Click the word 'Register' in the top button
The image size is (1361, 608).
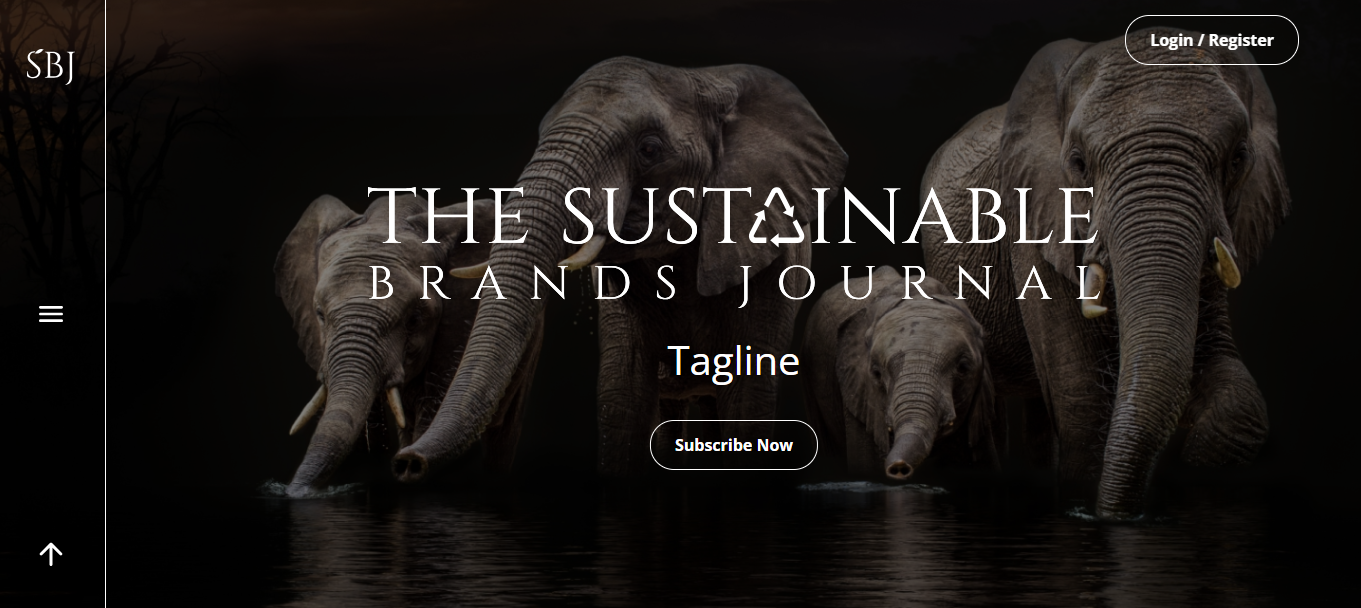1241,40
